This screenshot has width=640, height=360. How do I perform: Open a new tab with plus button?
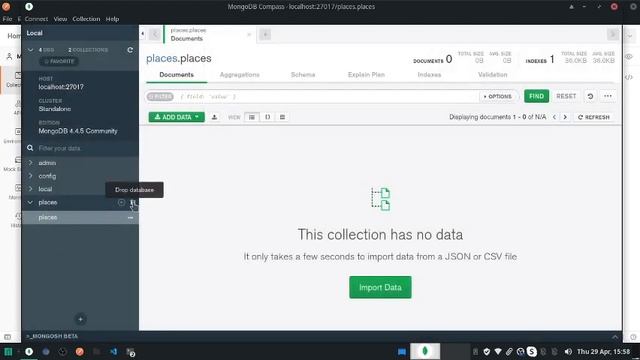pos(265,35)
